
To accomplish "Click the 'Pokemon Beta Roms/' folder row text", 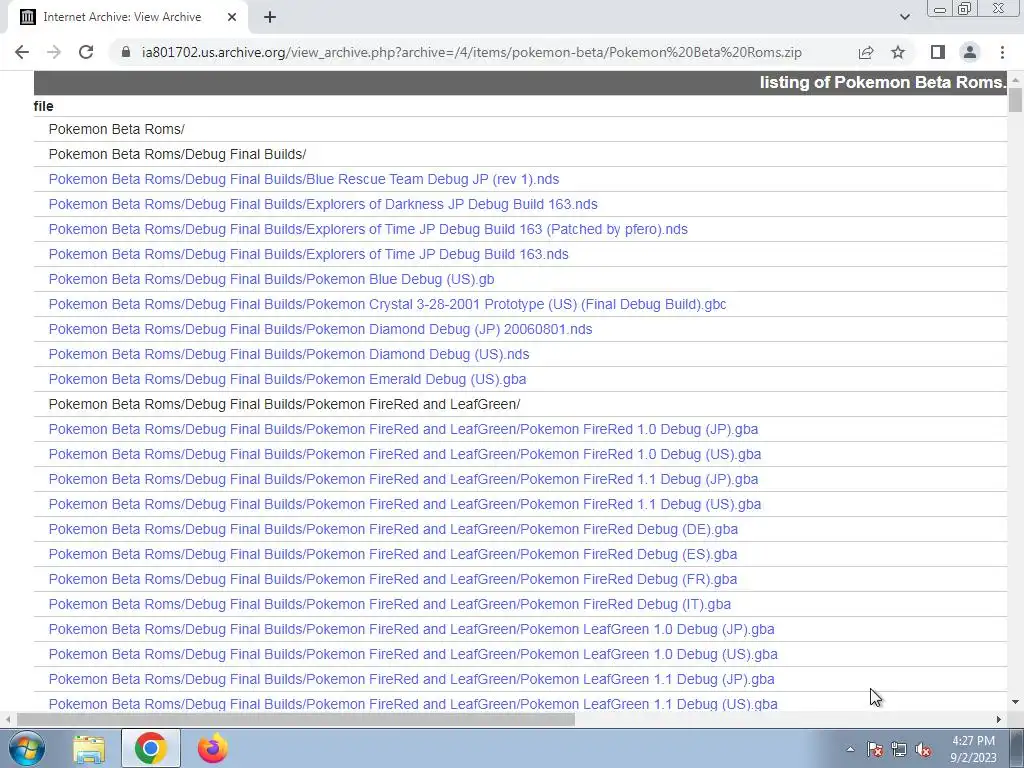I will pos(116,129).
